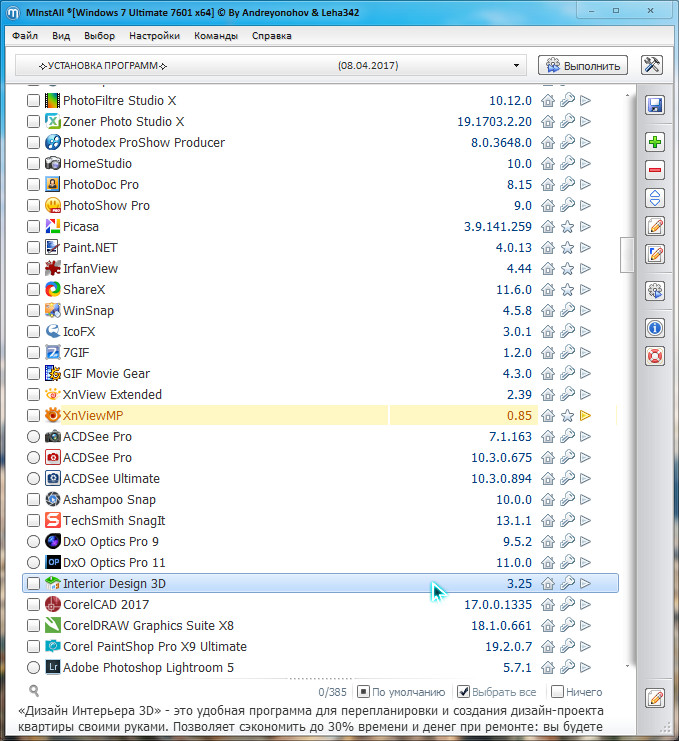679x741 pixels.
Task: Click the home icon for IrfanView
Action: coord(548,268)
